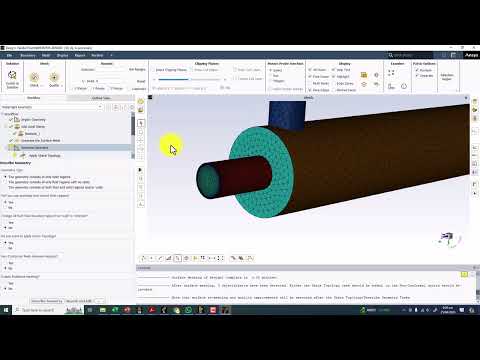The image size is (480, 360).
Task: Open the Check dropdown arrow
Action: click(x=42, y=86)
